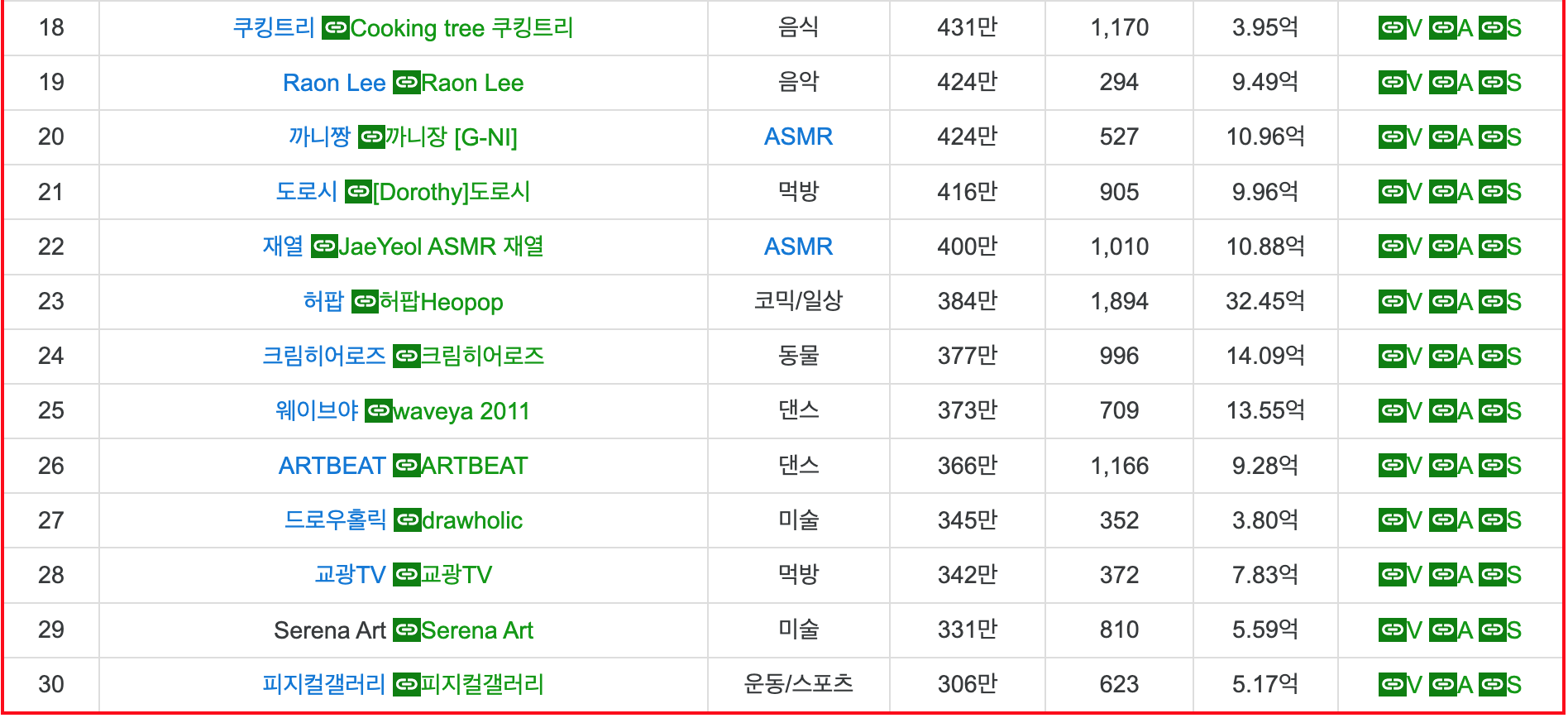
Task: Open the V link for rank 18
Action: point(1400,28)
